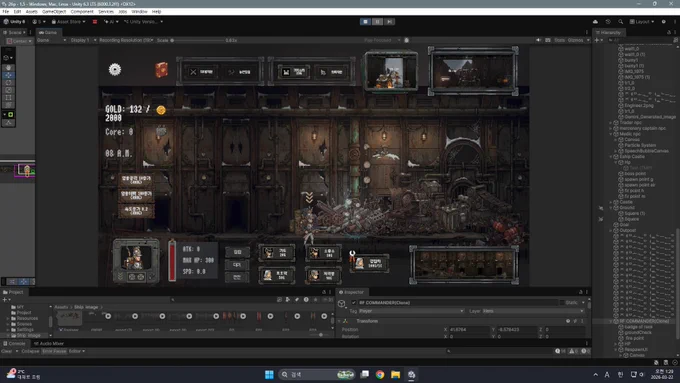Viewport: 680px width, 383px height.
Task: Select the Hand view tool in Scene toolbar
Action: (x=8, y=68)
